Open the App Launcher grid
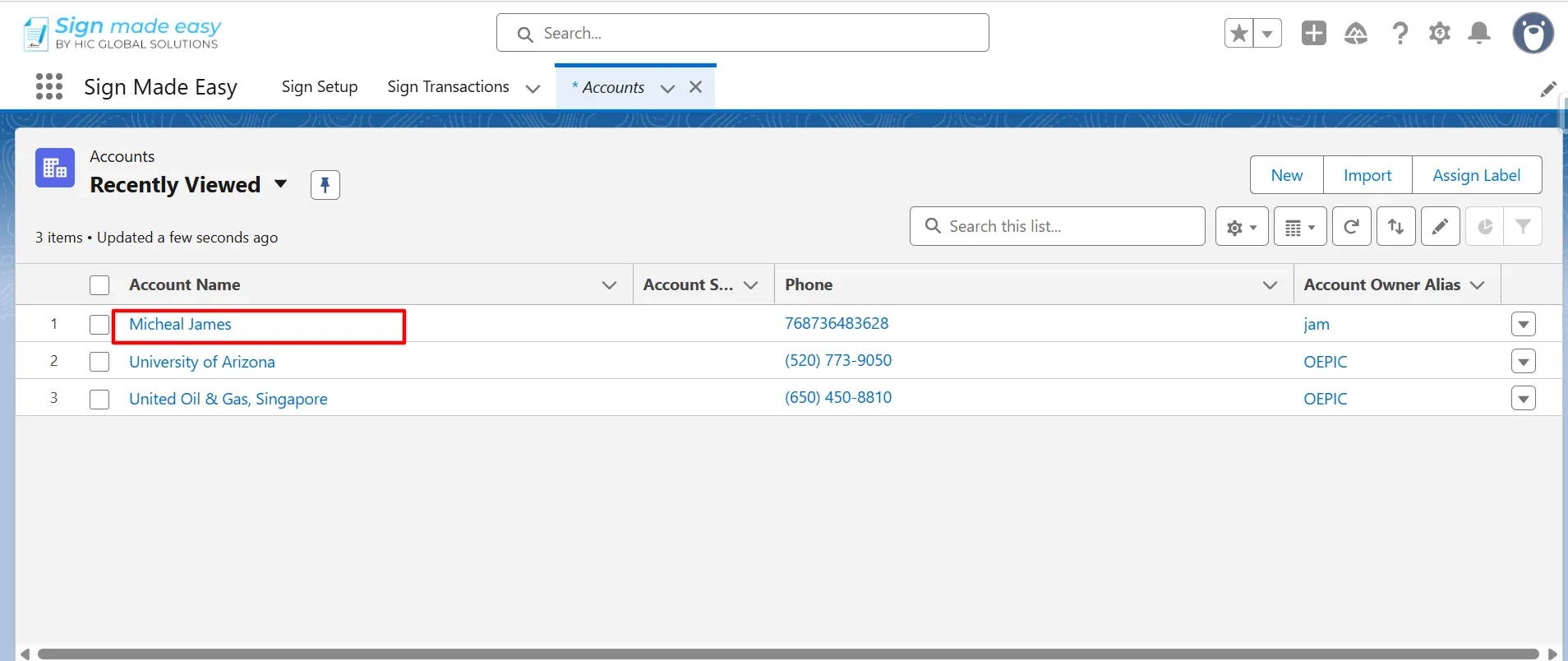Viewport: 1568px width, 661px height. pyautogui.click(x=49, y=86)
